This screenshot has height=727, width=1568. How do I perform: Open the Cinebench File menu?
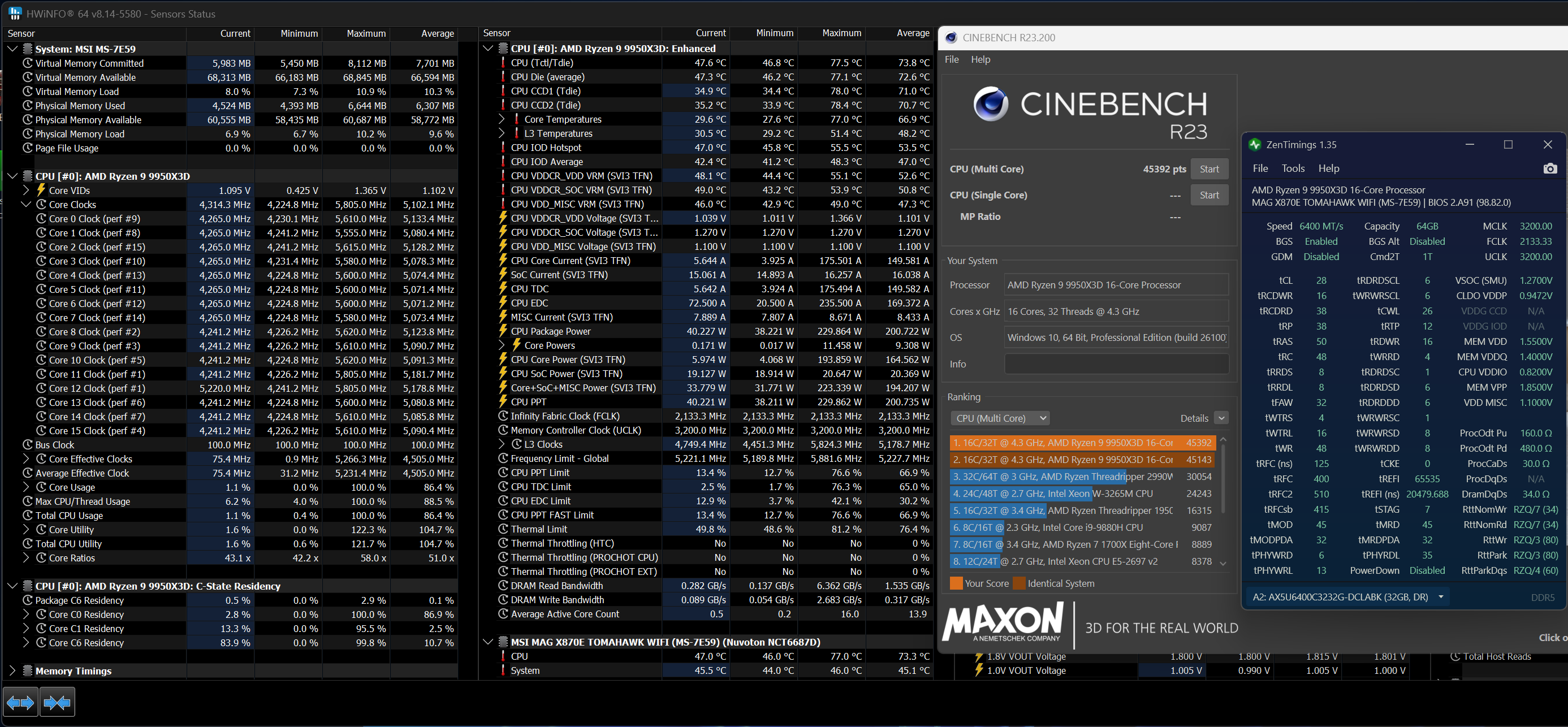(952, 59)
